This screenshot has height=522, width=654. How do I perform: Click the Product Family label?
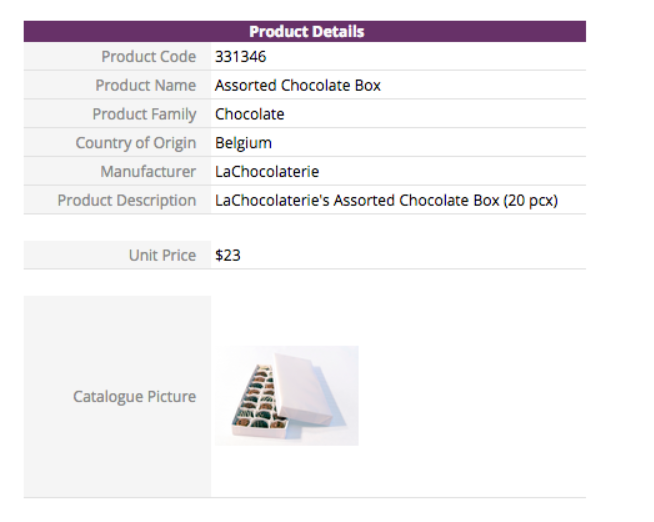click(144, 114)
